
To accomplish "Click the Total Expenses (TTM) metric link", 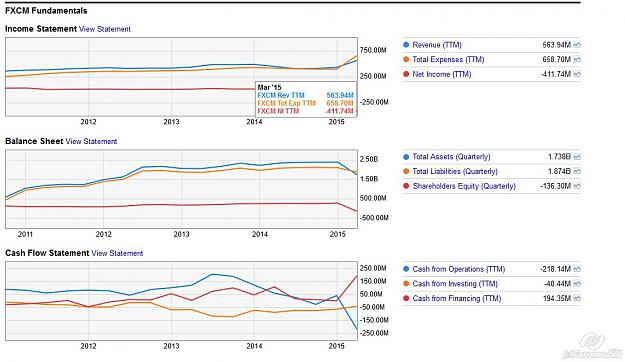I will 448,59.
